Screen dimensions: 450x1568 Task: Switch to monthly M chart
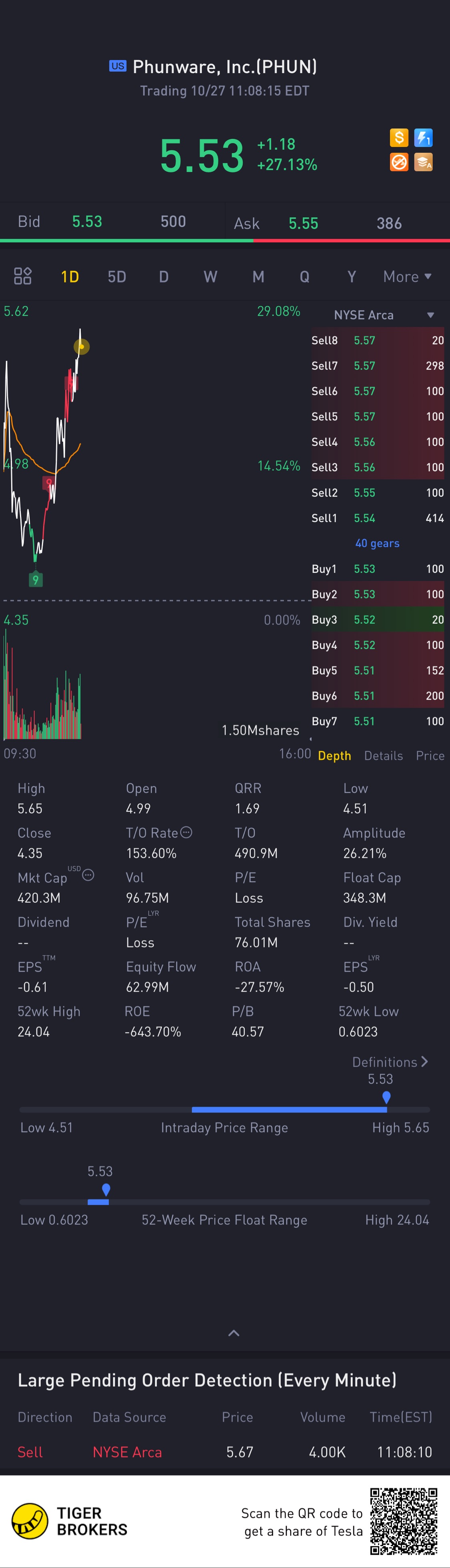tap(258, 277)
